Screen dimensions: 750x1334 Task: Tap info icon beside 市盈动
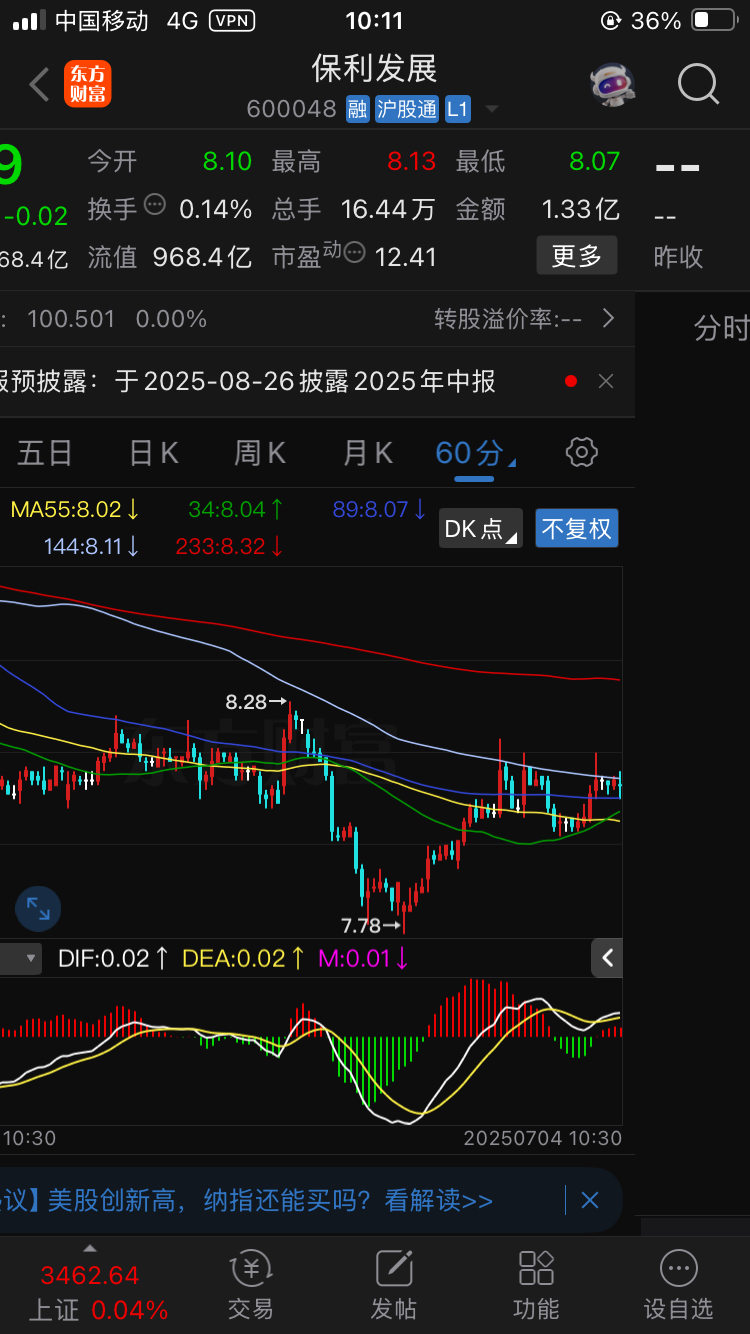point(354,252)
